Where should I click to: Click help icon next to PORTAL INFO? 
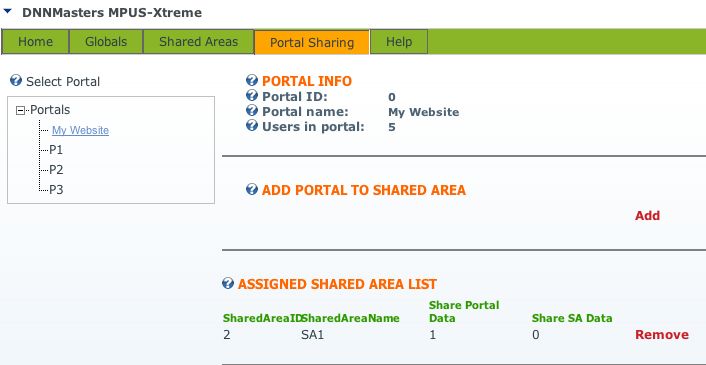[x=252, y=81]
